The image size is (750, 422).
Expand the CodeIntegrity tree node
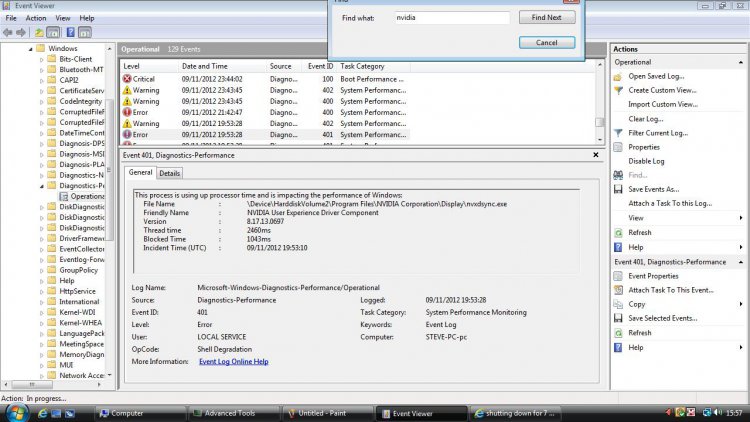point(42,101)
